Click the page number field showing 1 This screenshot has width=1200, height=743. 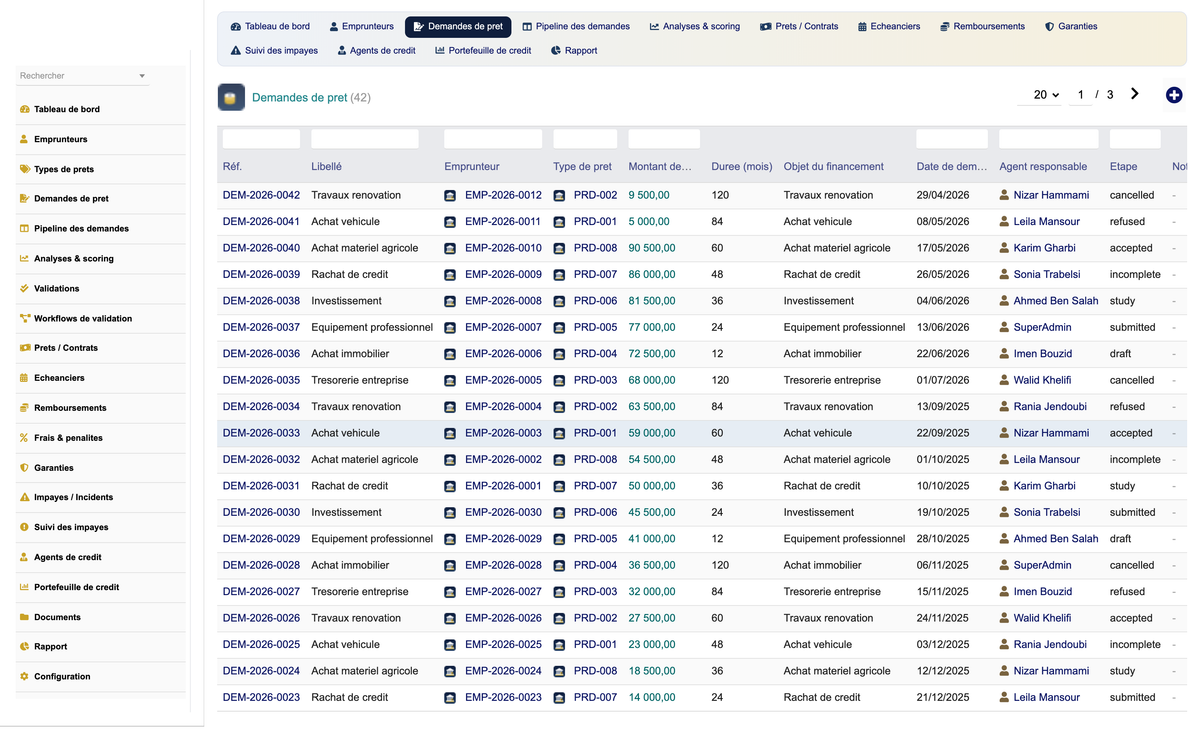(x=1080, y=95)
